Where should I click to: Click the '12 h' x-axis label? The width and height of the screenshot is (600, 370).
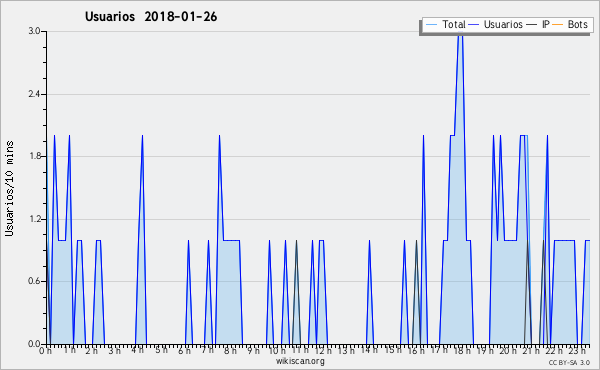coord(323,351)
